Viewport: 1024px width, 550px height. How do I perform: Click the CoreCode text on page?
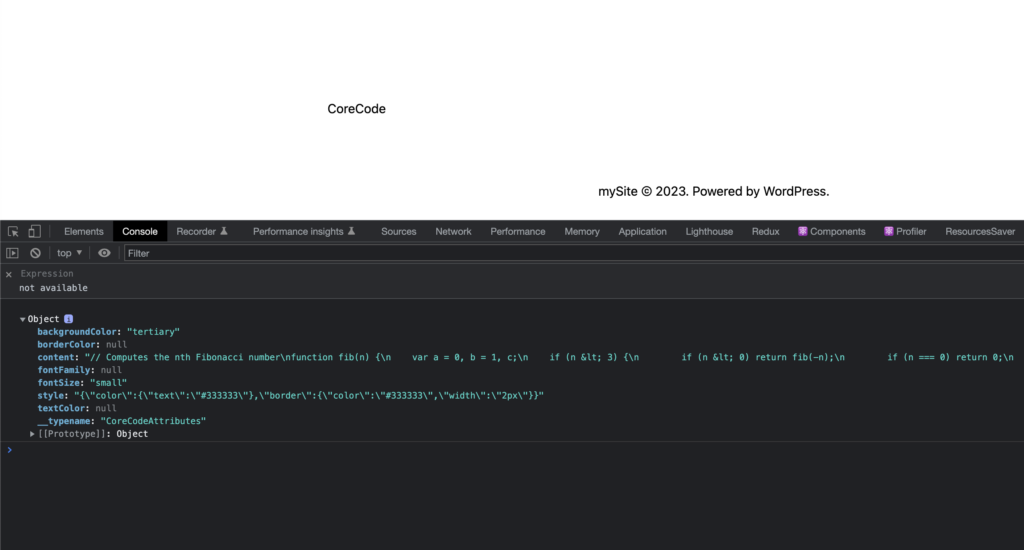(x=357, y=109)
